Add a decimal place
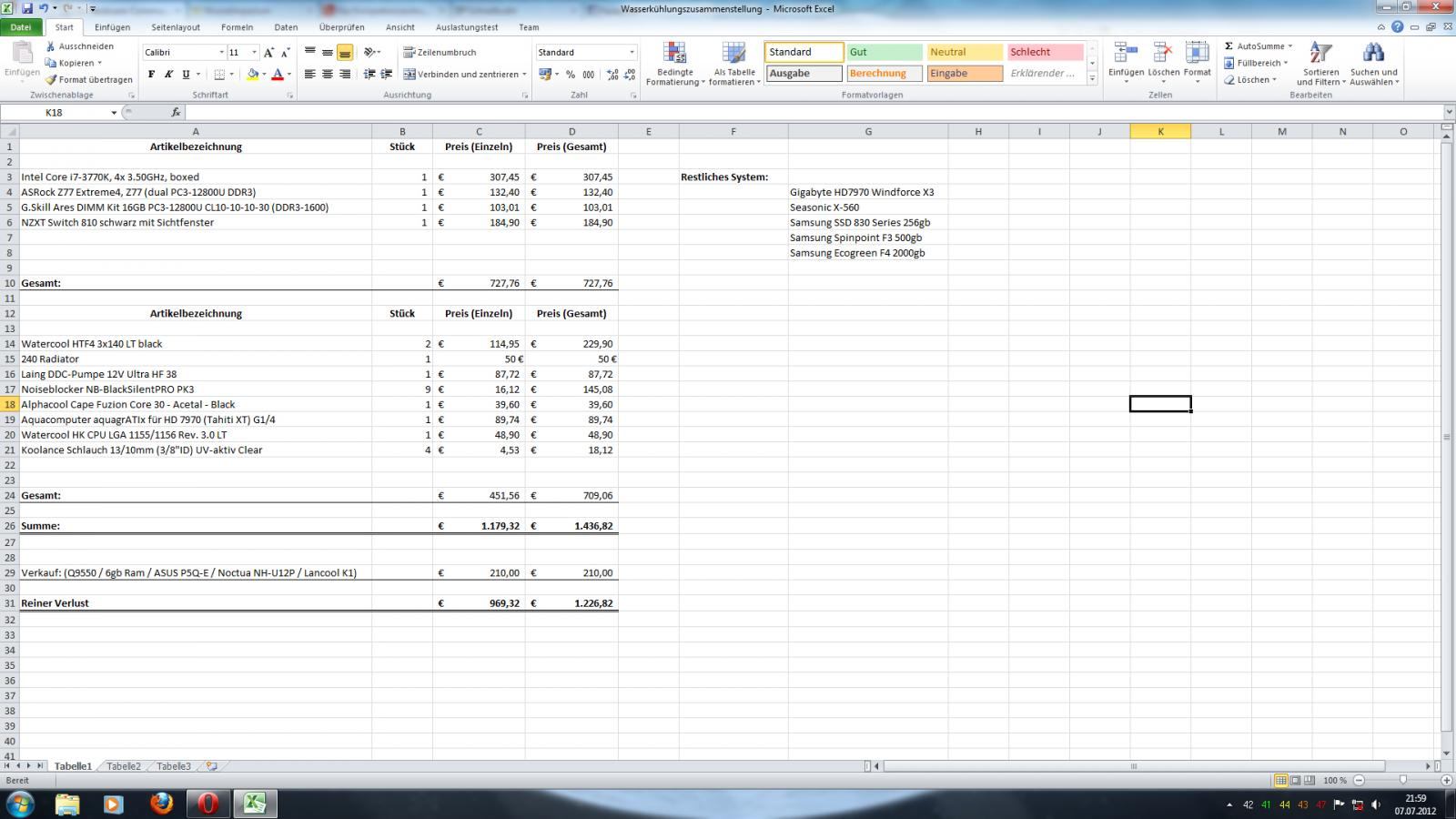Viewport: 1456px width, 819px height. [612, 75]
